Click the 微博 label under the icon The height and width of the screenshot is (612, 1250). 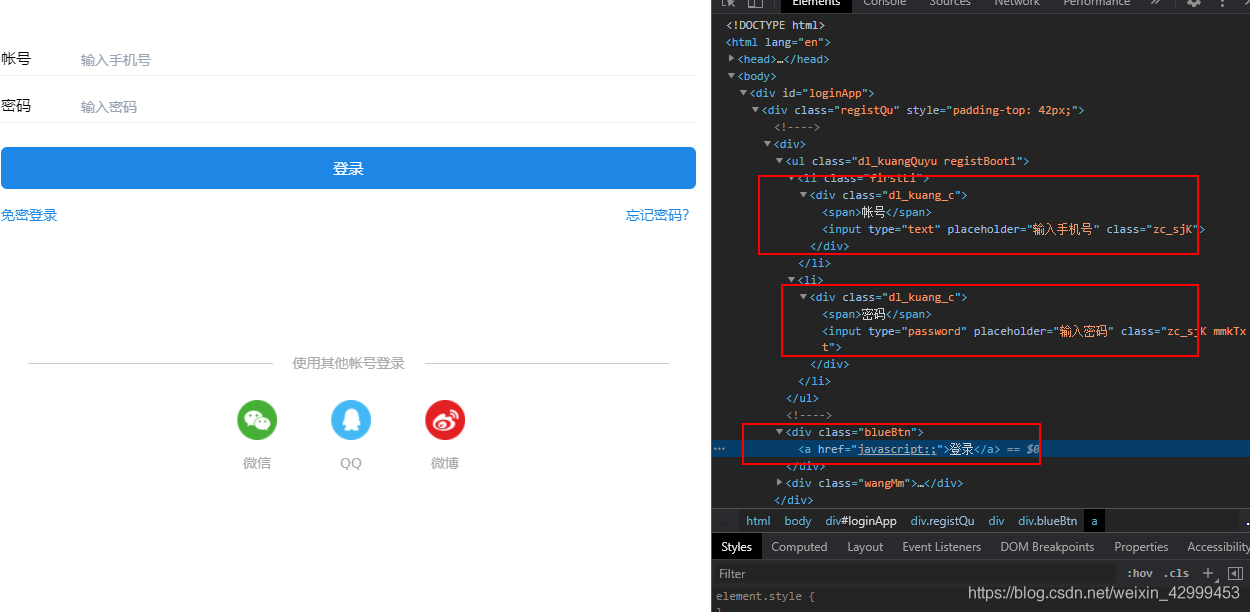(x=445, y=463)
